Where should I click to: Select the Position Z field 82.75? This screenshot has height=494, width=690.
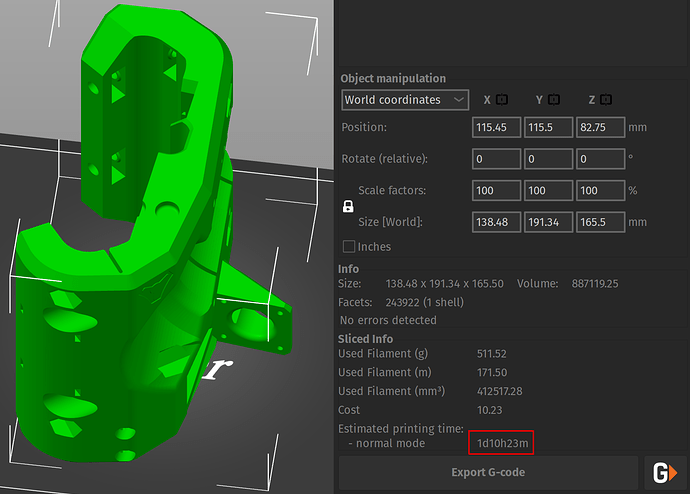pyautogui.click(x=600, y=128)
